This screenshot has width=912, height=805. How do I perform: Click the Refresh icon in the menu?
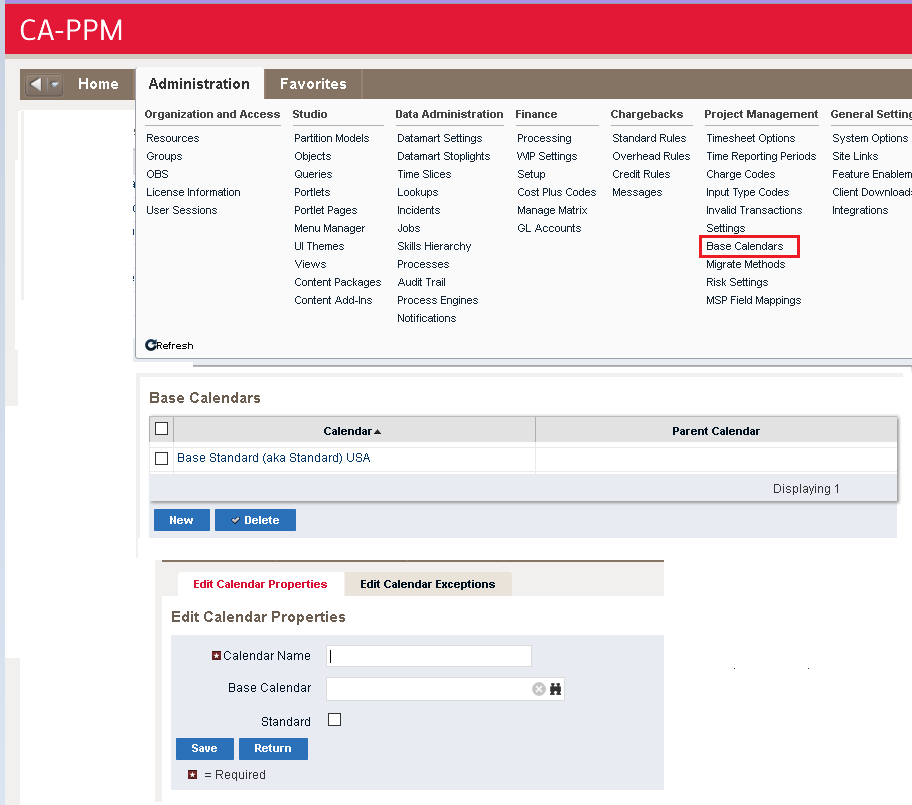click(x=151, y=345)
